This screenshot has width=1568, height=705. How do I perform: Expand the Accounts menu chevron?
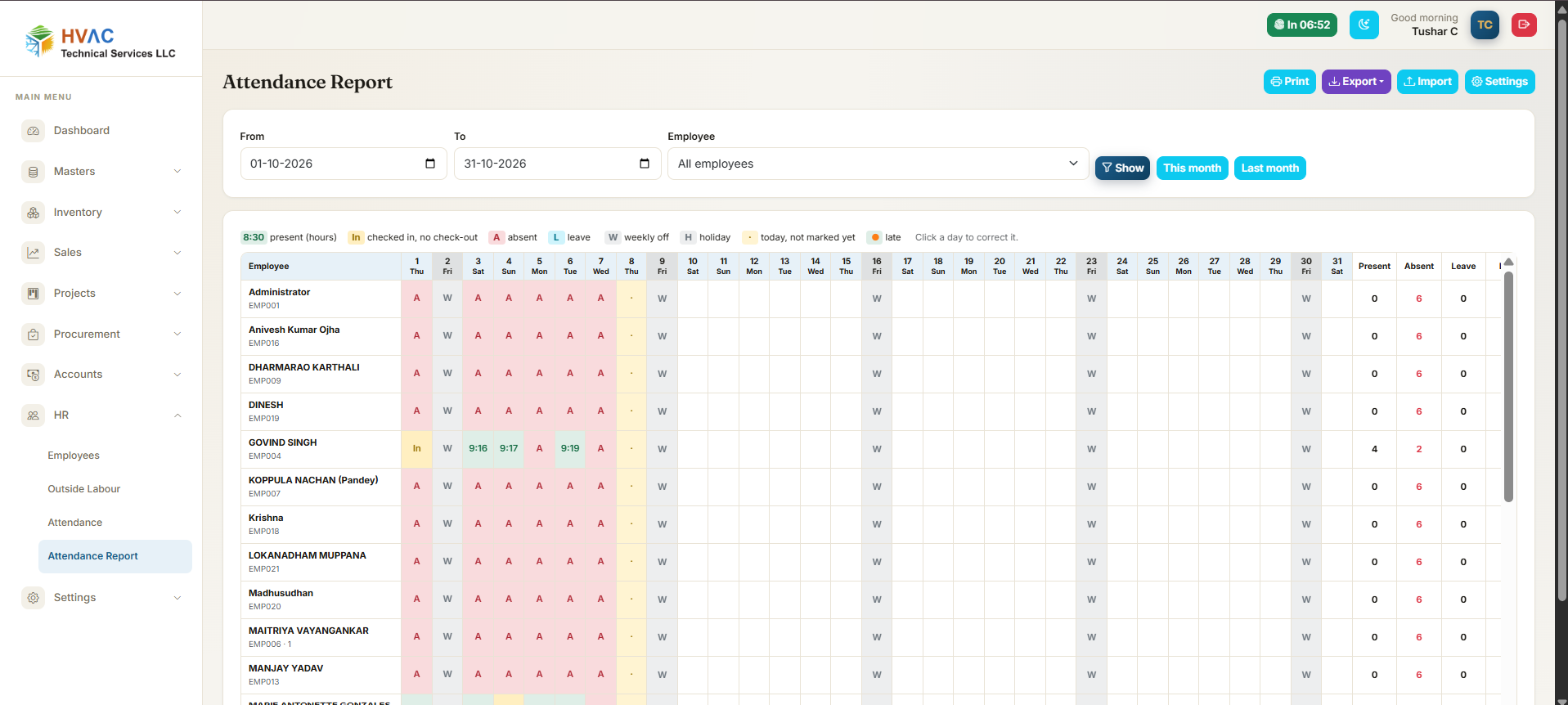(x=177, y=375)
